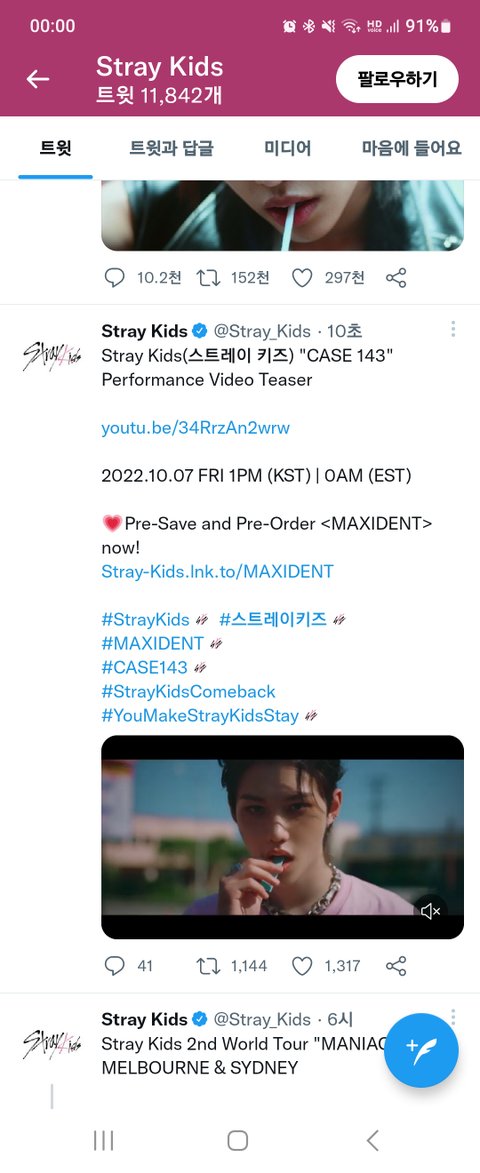This screenshot has height=1173, width=480.
Task: Share the CASE 143 teaser tweet
Action: point(396,966)
